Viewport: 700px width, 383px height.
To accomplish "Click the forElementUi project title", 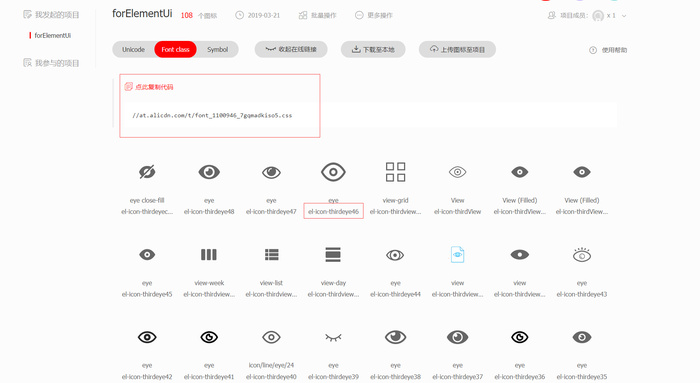I will tap(142, 13).
